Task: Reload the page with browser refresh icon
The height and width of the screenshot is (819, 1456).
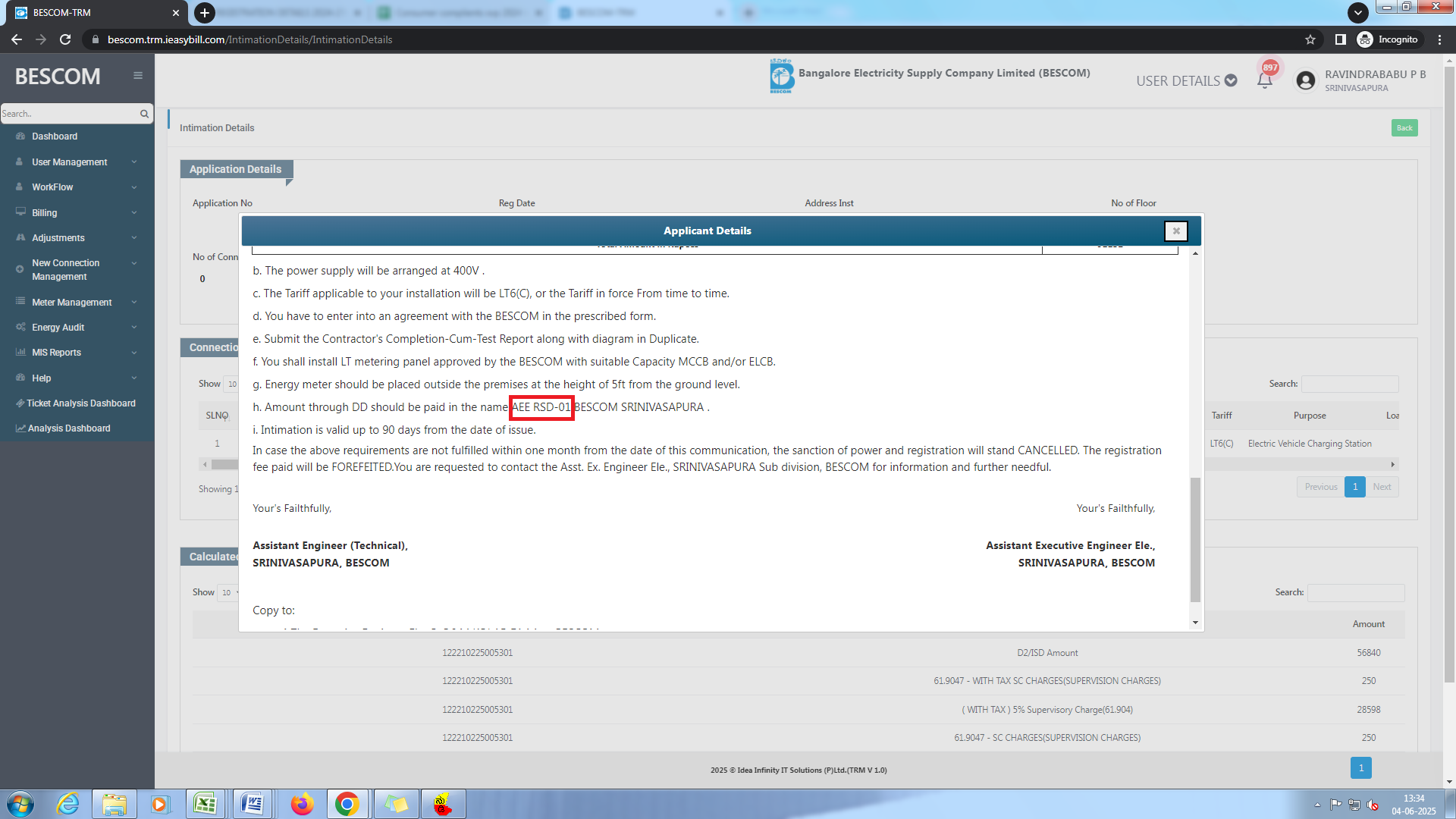Action: pos(65,39)
